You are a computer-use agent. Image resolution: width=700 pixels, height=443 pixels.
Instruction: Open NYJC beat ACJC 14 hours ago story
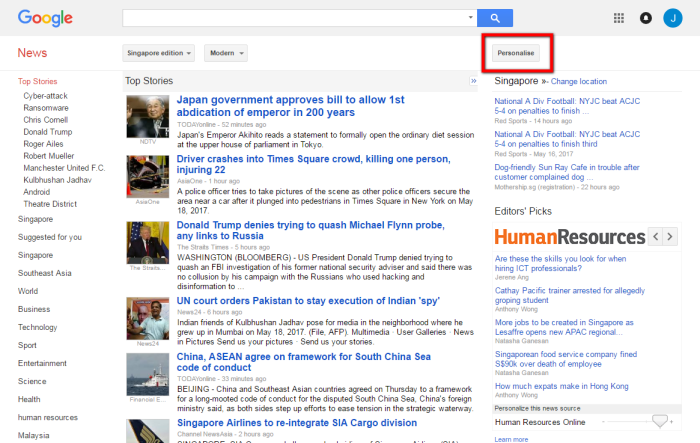[x=567, y=106]
